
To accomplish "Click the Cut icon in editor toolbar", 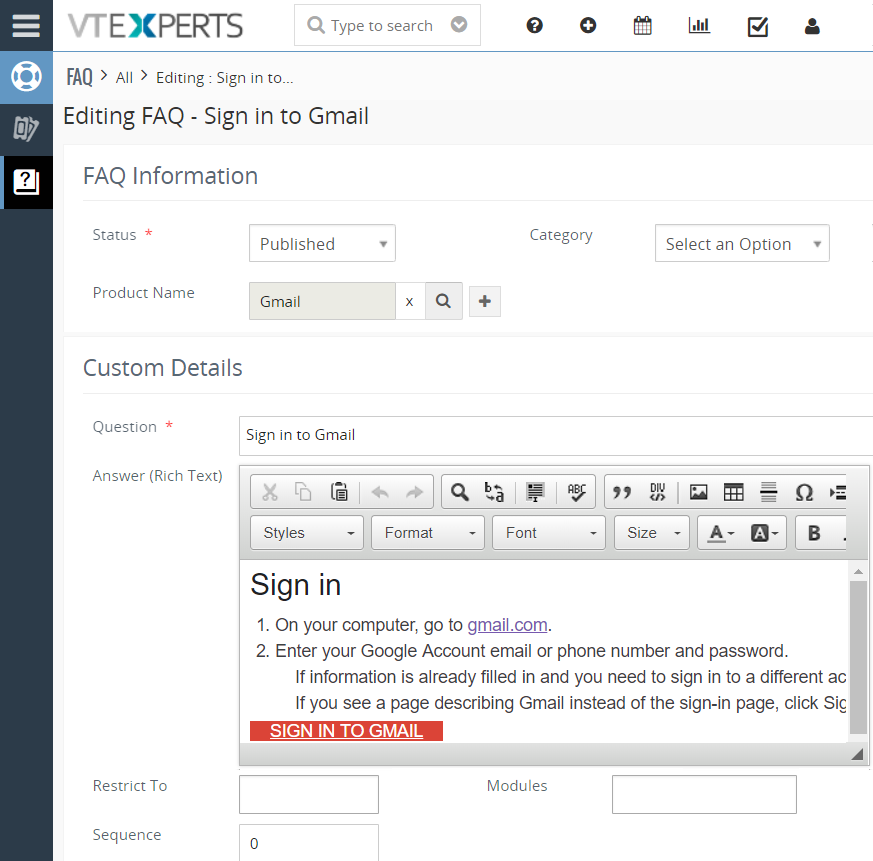I will pos(270,492).
